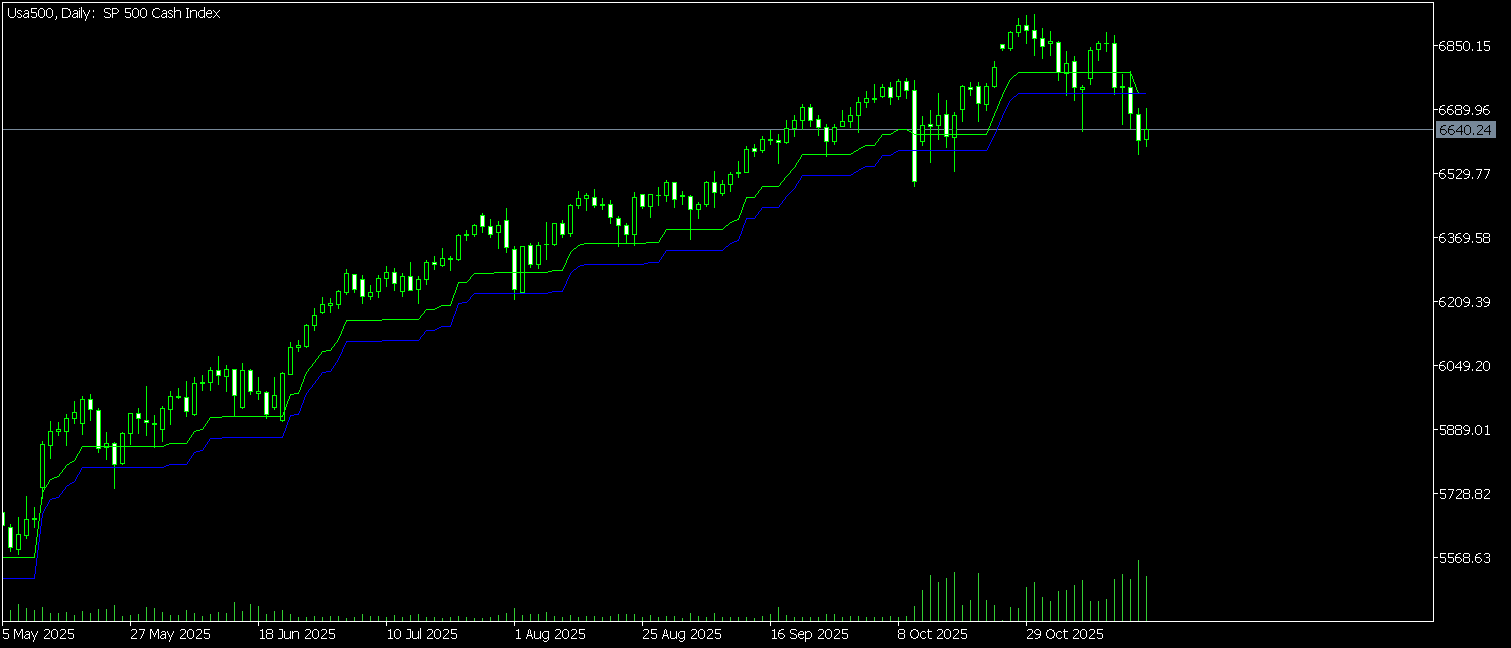Click the 6529.77 price scale label
Image resolution: width=1511 pixels, height=648 pixels.
tap(1464, 174)
